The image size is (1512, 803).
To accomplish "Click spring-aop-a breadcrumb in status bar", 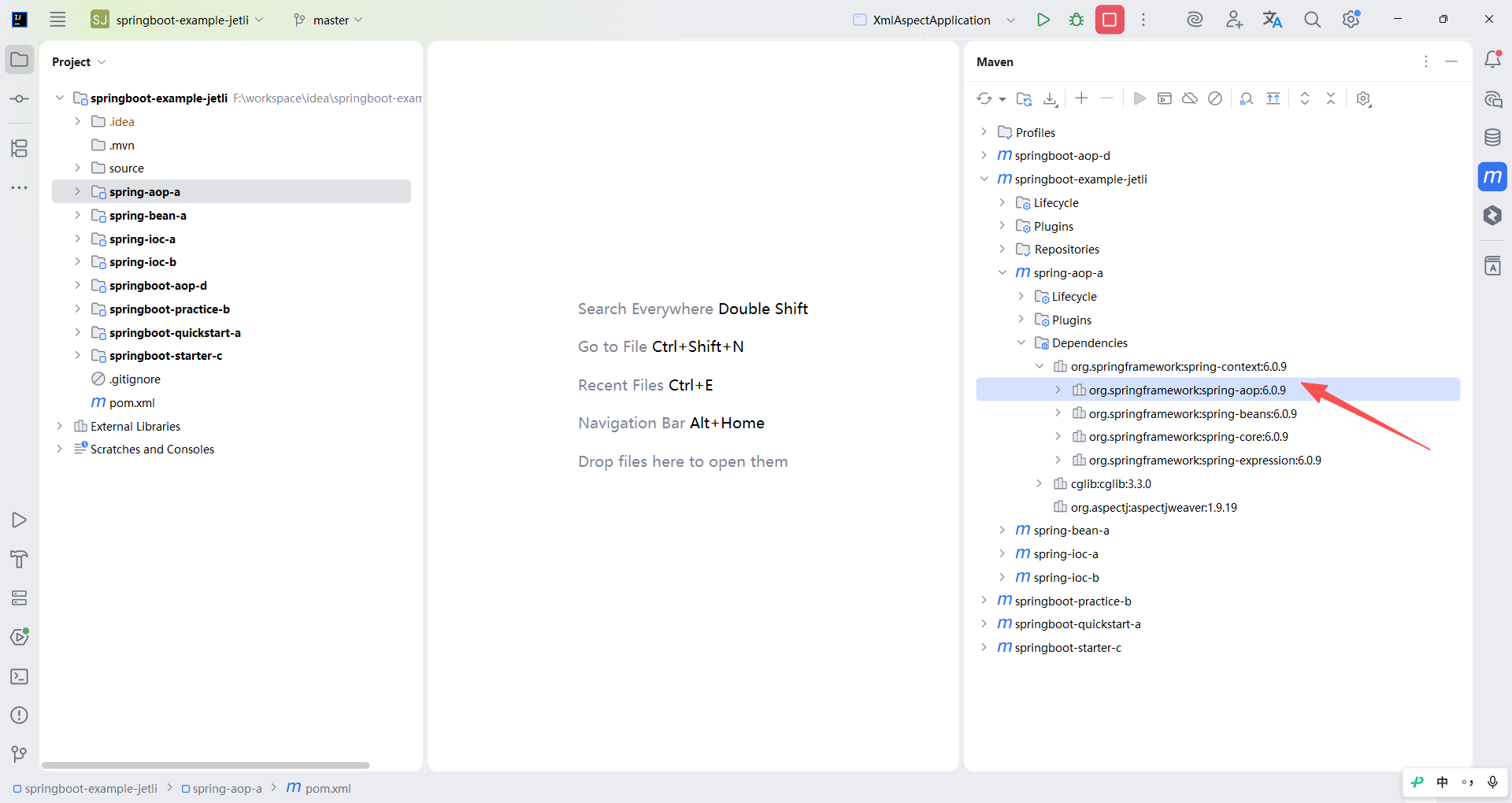I will [x=221, y=788].
